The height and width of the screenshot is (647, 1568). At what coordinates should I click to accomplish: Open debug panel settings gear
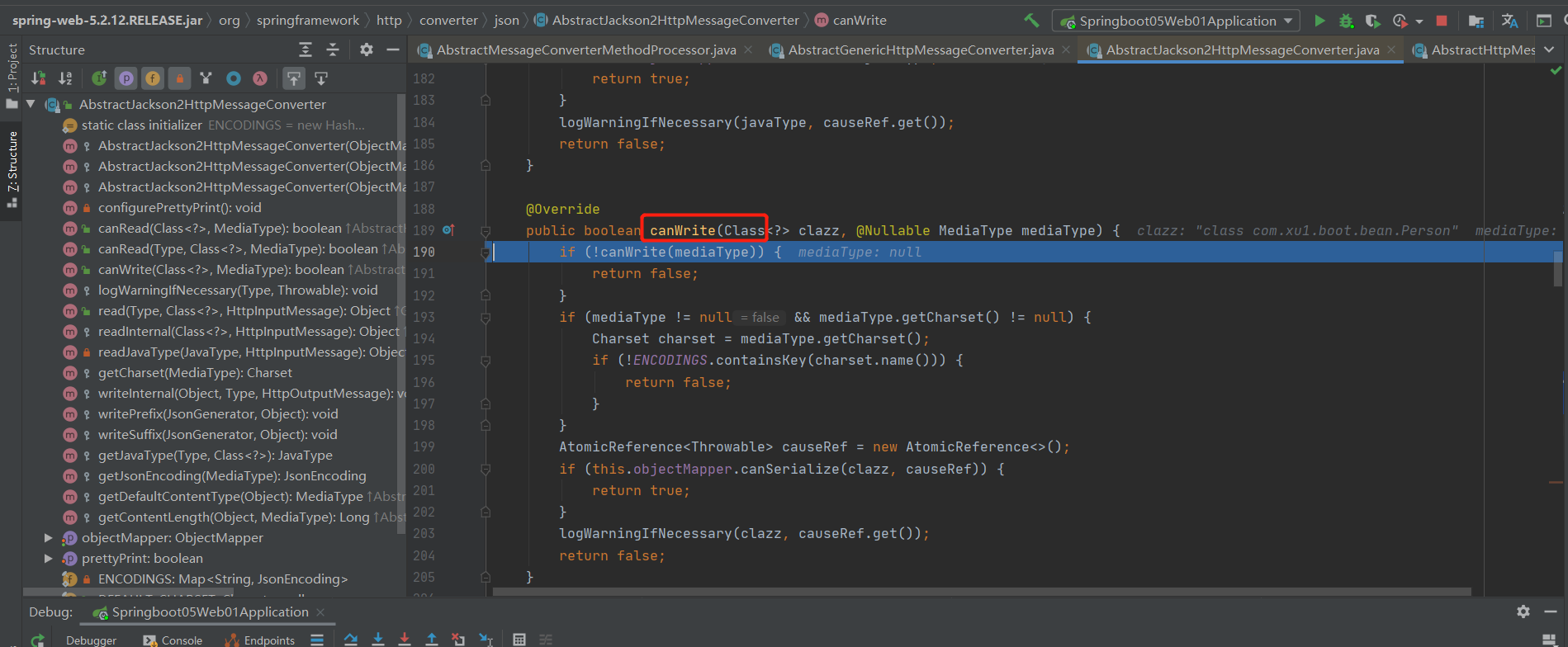coord(1523,612)
